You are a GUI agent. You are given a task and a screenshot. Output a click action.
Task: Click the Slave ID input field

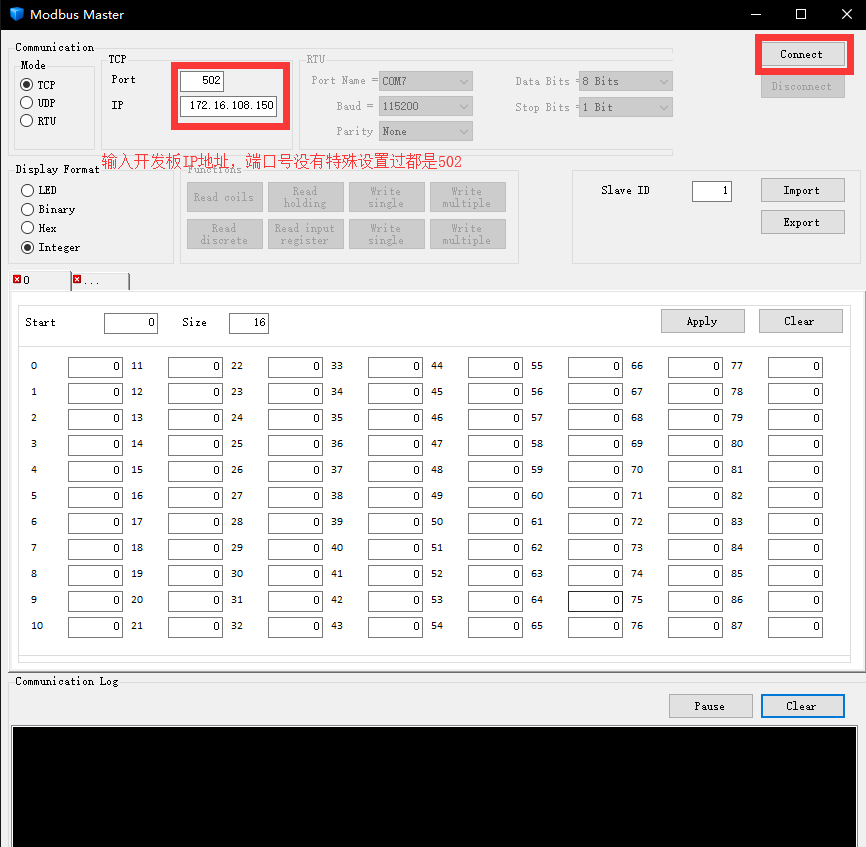pos(711,190)
